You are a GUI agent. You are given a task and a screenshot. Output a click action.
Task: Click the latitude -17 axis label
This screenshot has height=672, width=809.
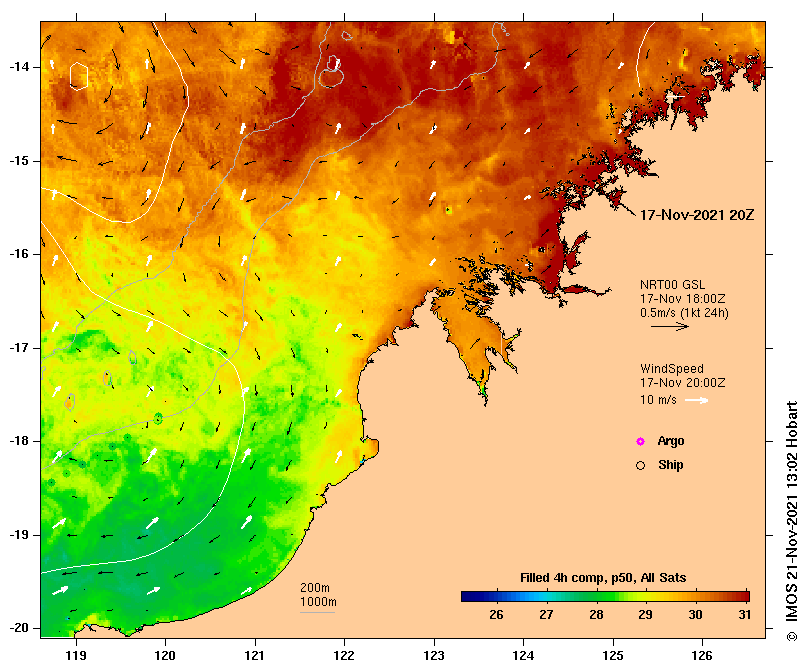tap(19, 348)
